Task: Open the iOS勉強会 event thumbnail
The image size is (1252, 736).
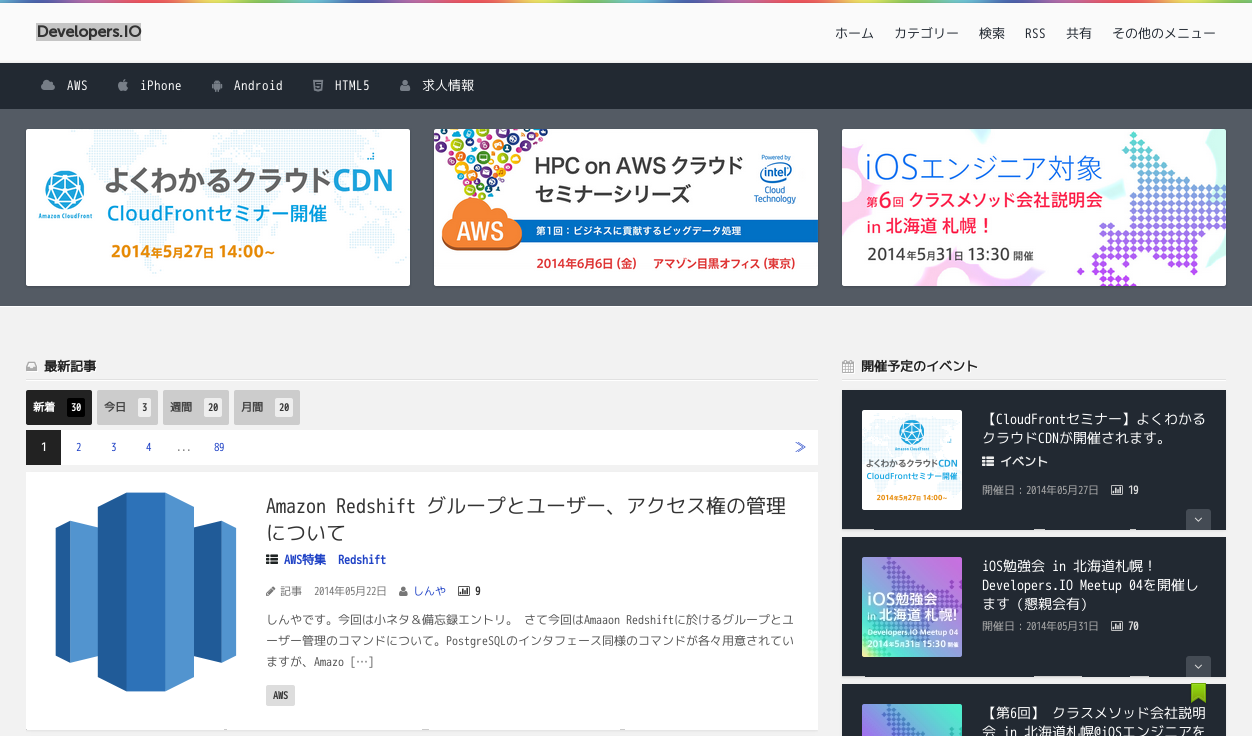Action: click(912, 607)
